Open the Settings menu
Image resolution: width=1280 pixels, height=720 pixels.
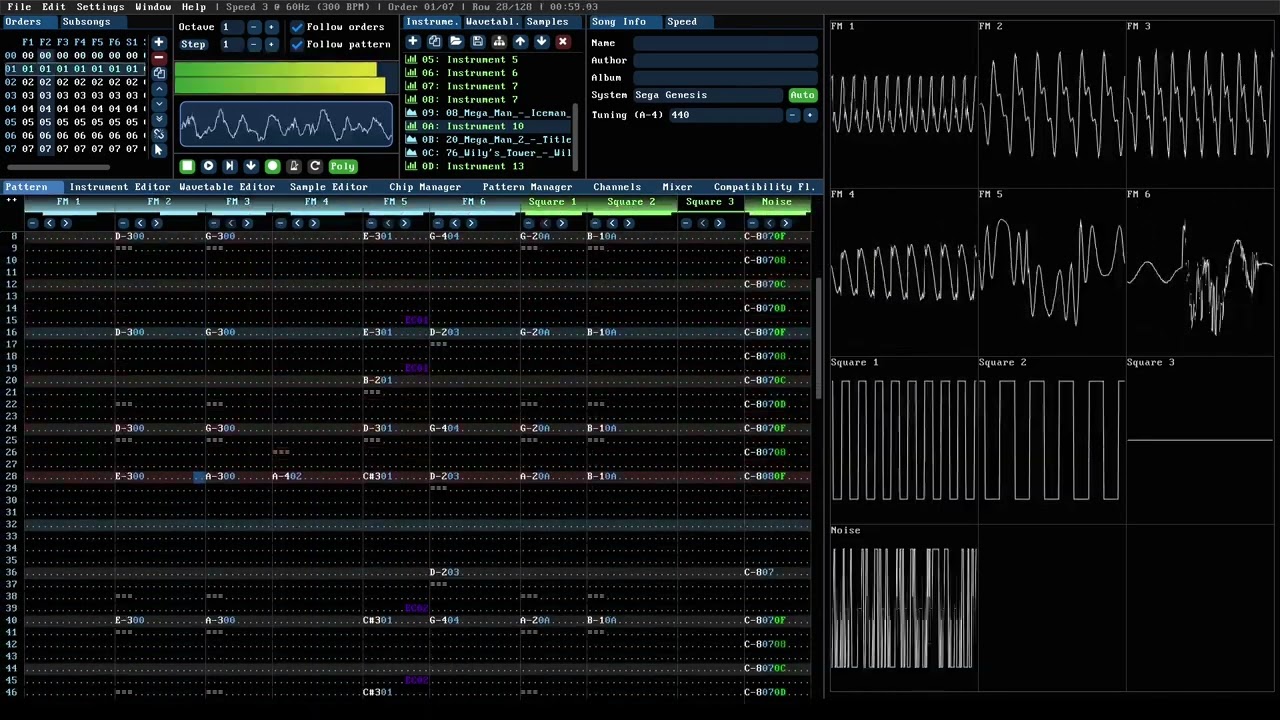100,7
